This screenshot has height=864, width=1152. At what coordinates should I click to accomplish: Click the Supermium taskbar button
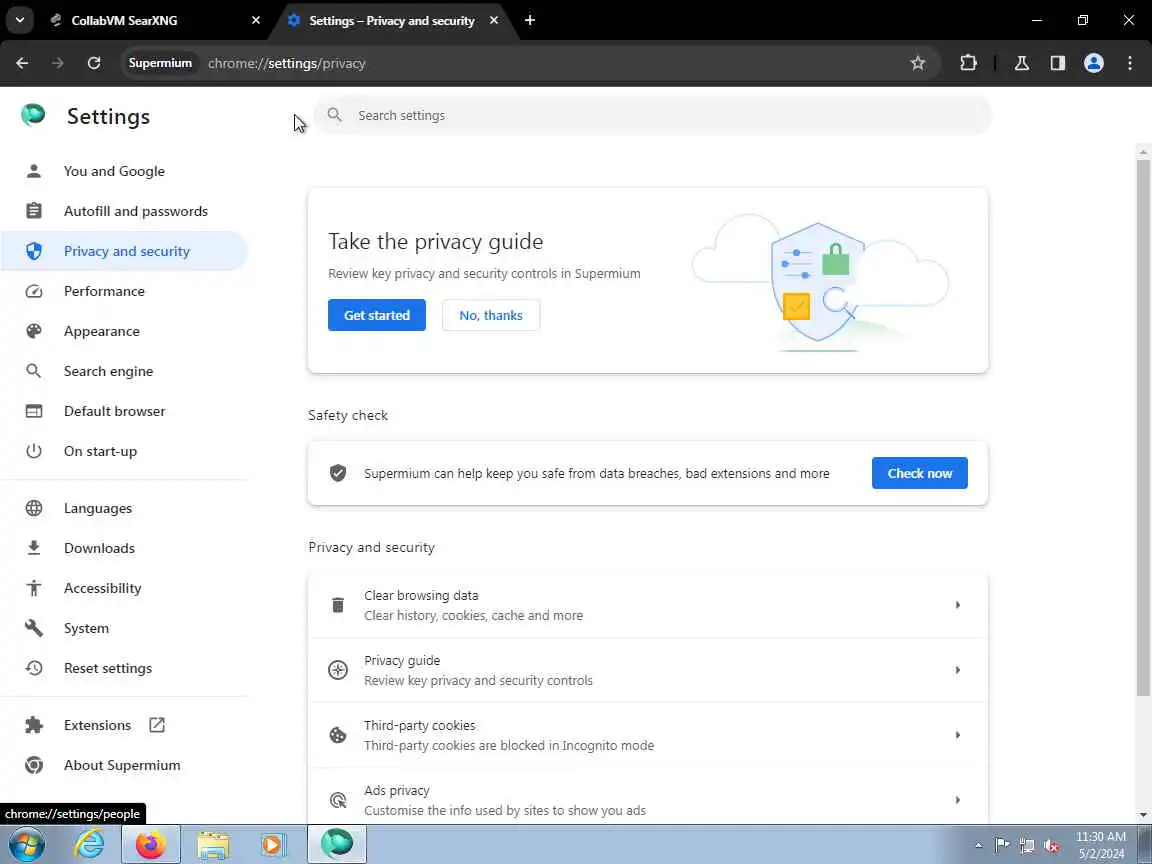click(x=336, y=844)
